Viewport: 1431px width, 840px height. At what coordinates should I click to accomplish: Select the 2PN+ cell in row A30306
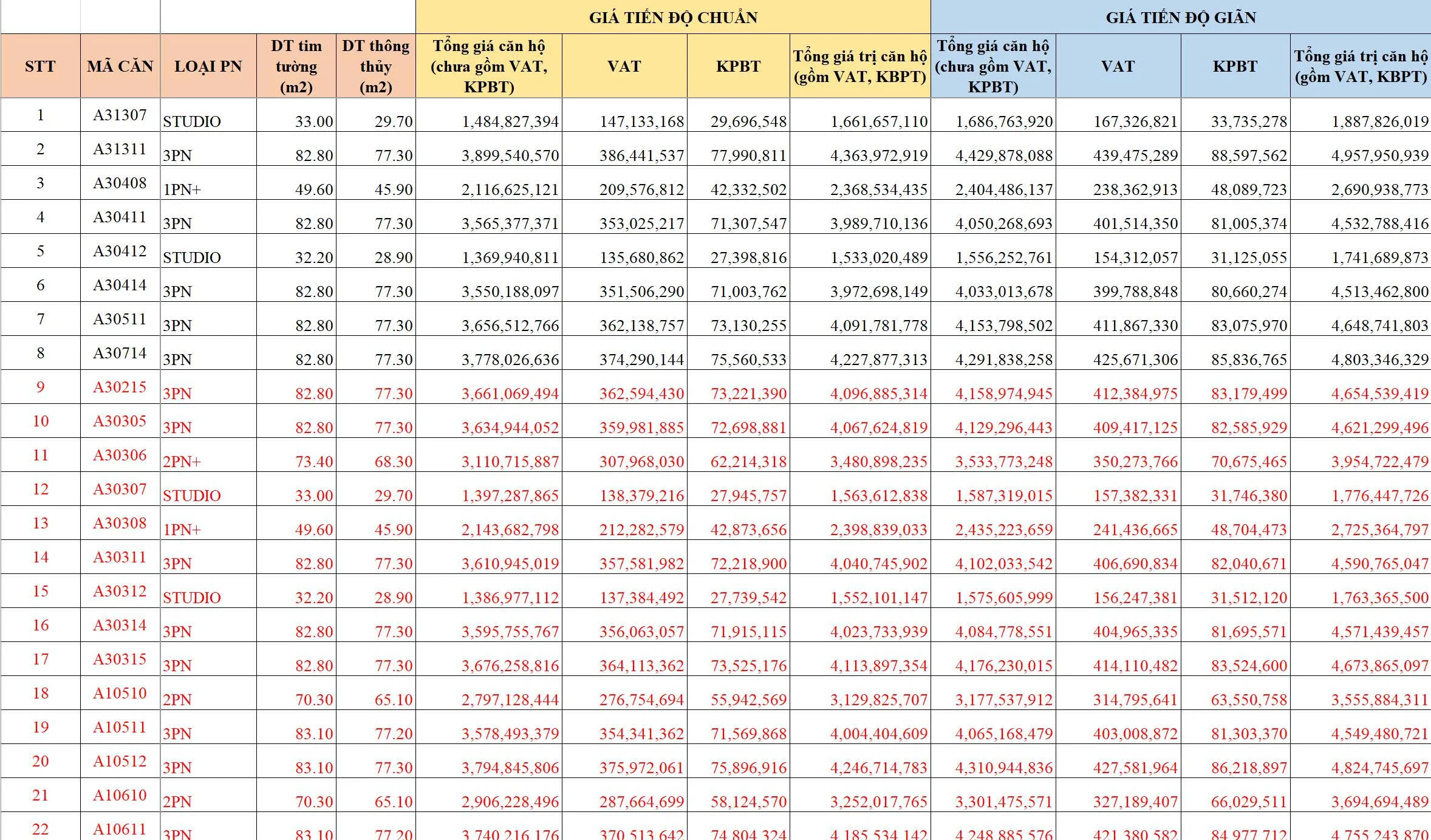[208, 455]
